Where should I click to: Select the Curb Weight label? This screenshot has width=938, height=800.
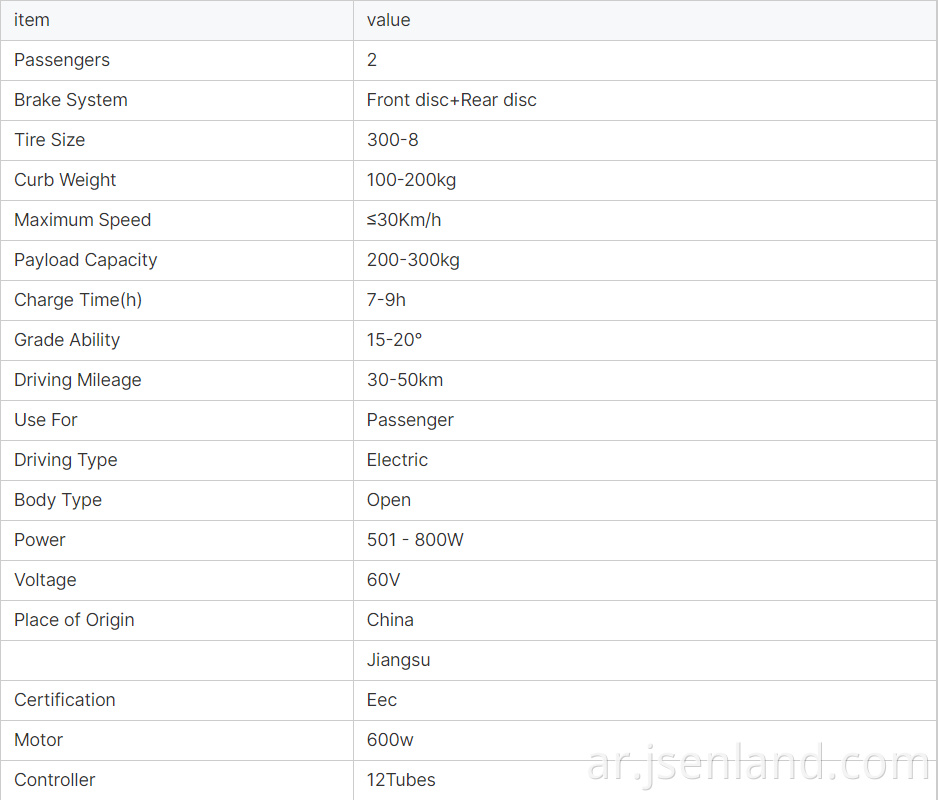(x=65, y=180)
